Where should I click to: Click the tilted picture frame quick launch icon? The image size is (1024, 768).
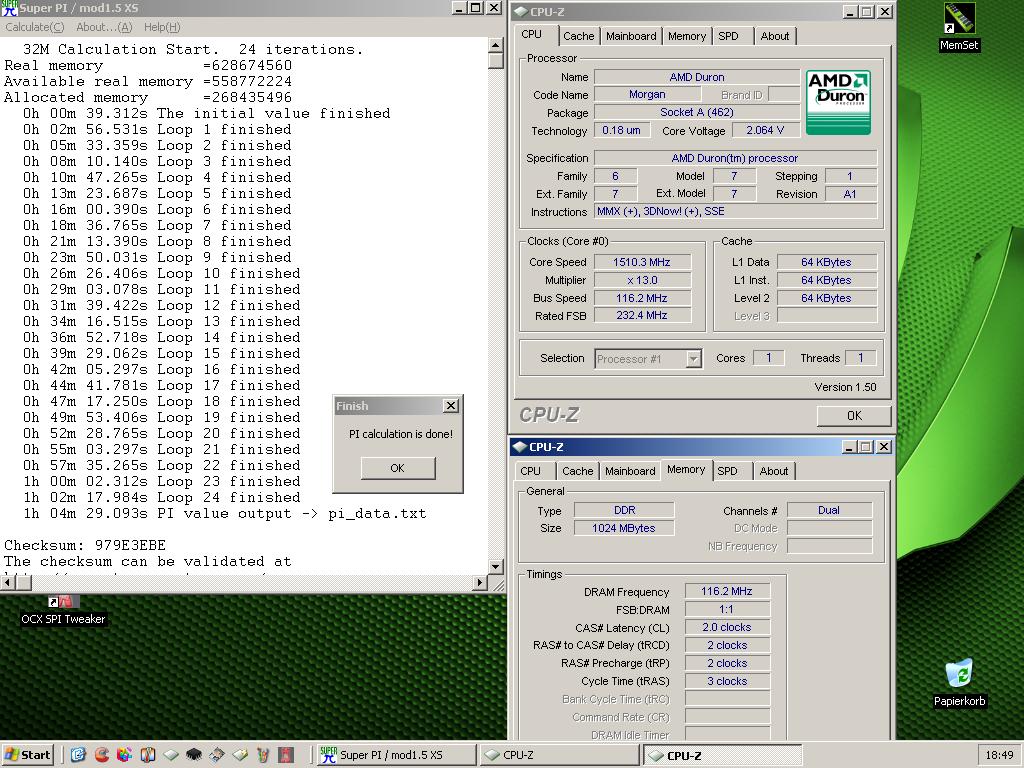(x=217, y=755)
